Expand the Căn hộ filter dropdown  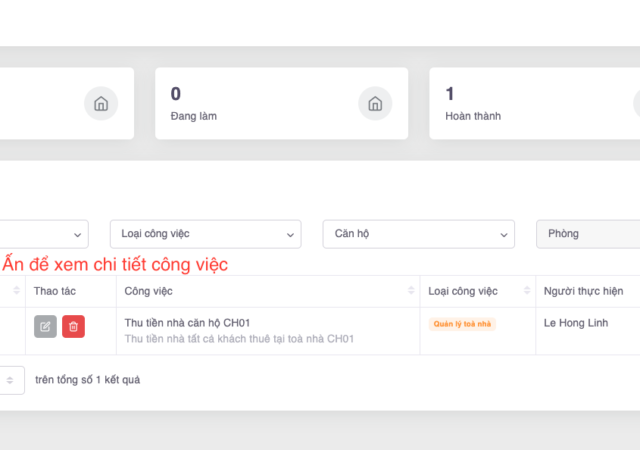tap(418, 234)
